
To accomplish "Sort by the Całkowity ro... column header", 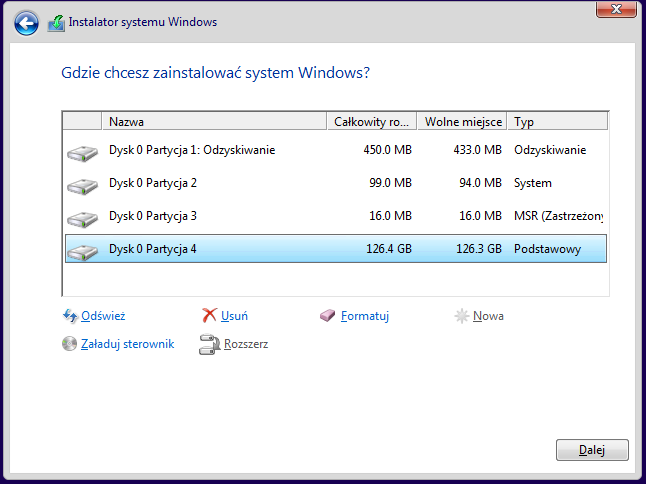I will [372, 122].
